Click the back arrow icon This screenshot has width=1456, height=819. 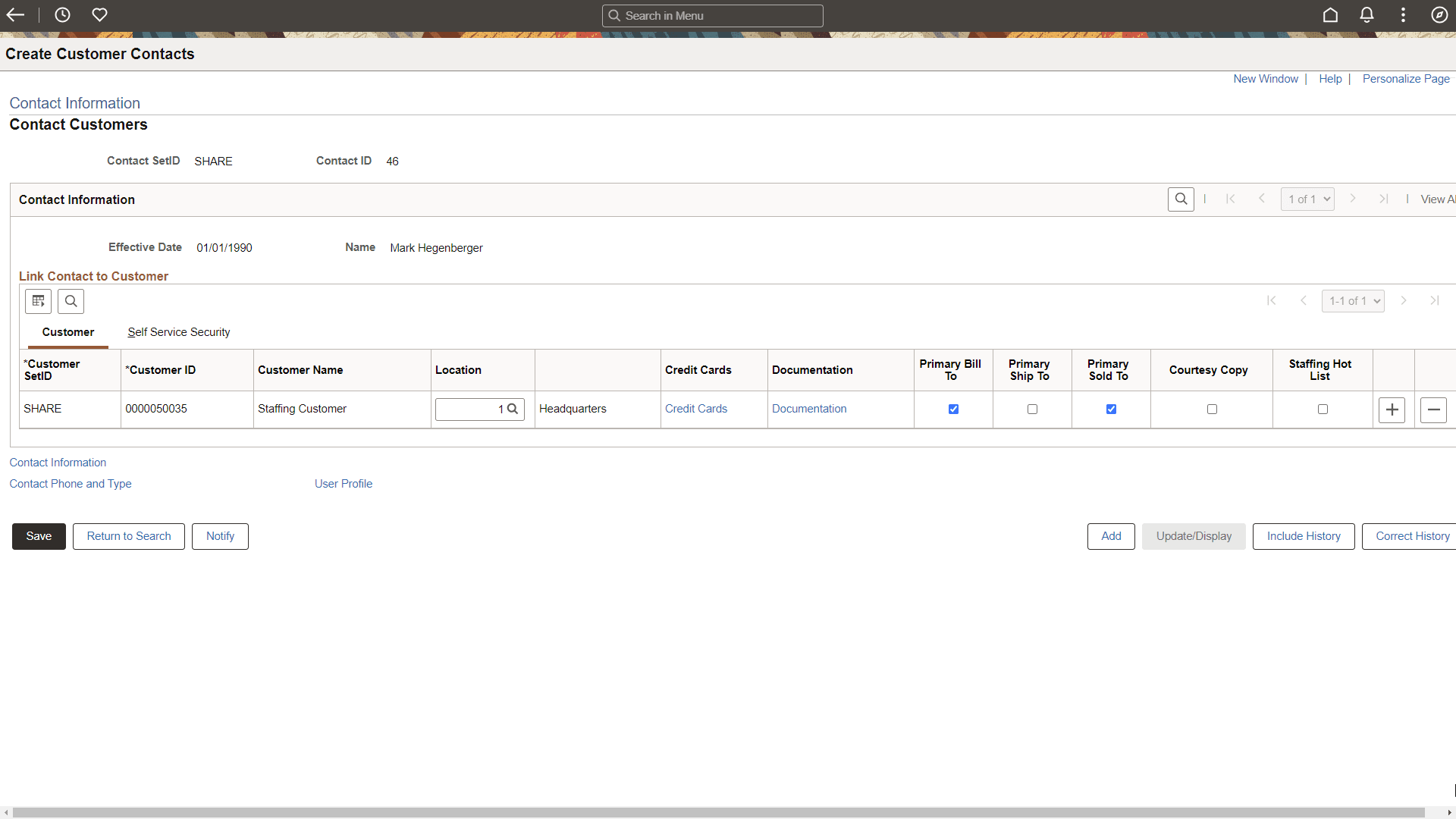pos(15,15)
